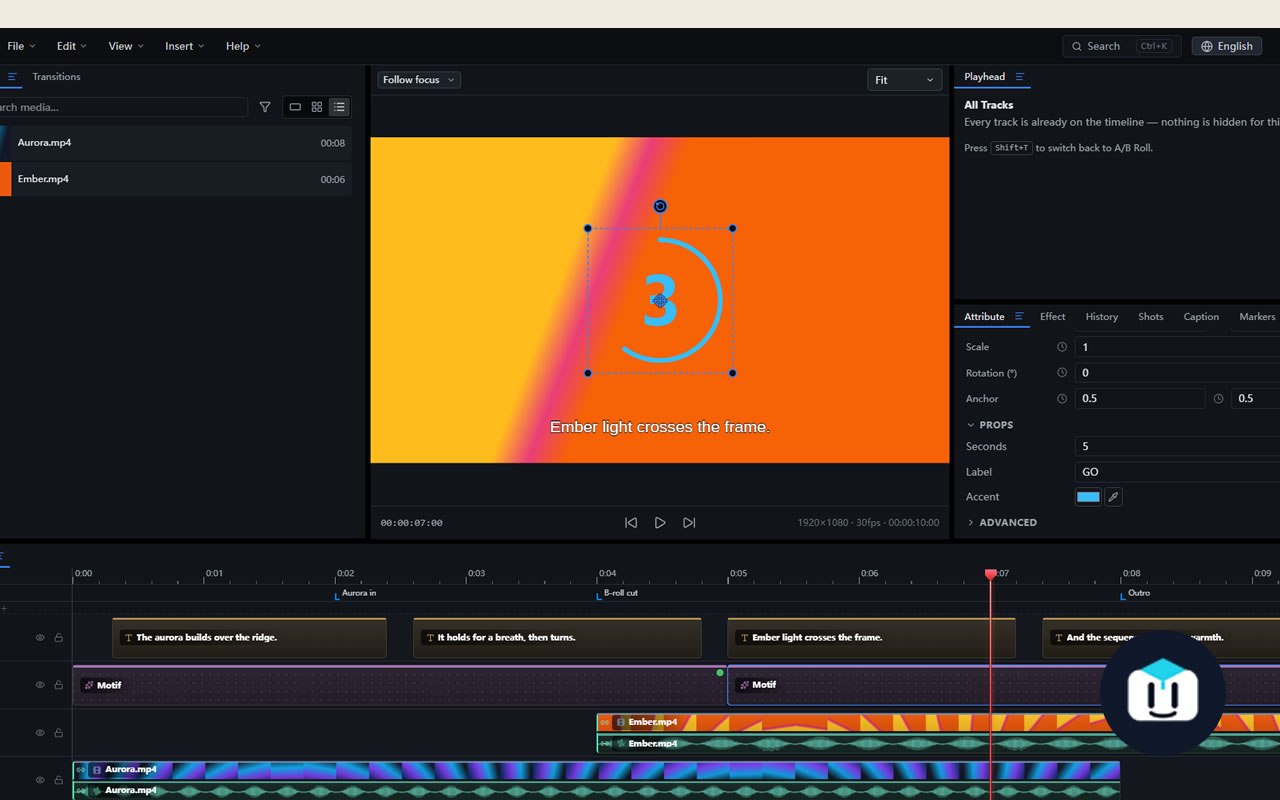
Task: Open the Insert menu
Action: pyautogui.click(x=185, y=46)
